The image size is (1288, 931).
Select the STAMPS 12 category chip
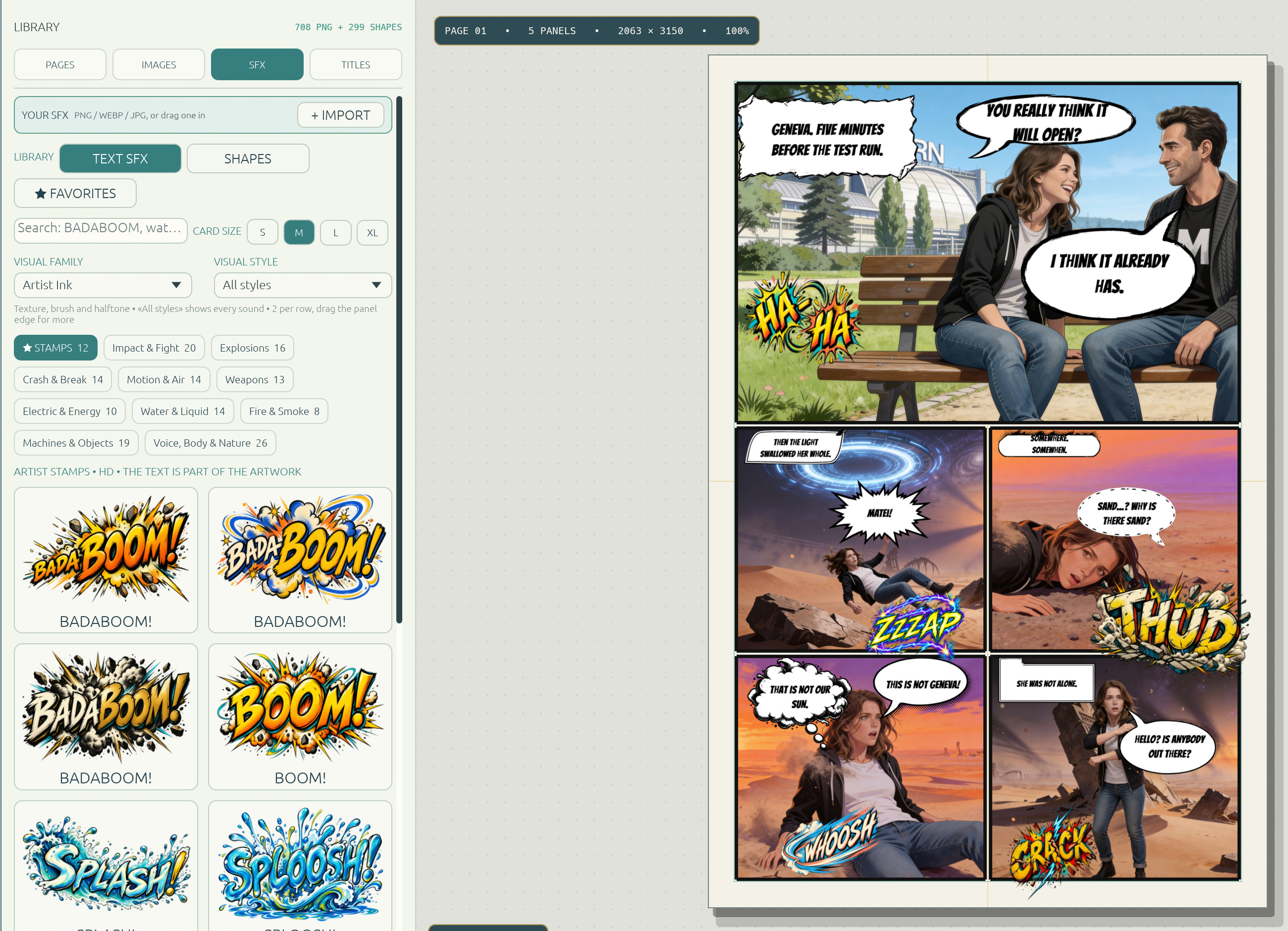[x=55, y=348]
